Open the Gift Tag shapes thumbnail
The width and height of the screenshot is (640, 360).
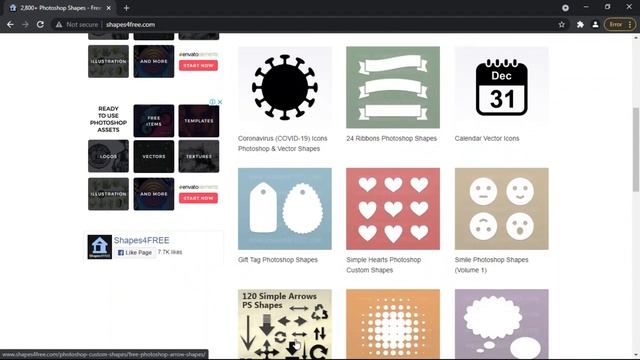coord(285,209)
